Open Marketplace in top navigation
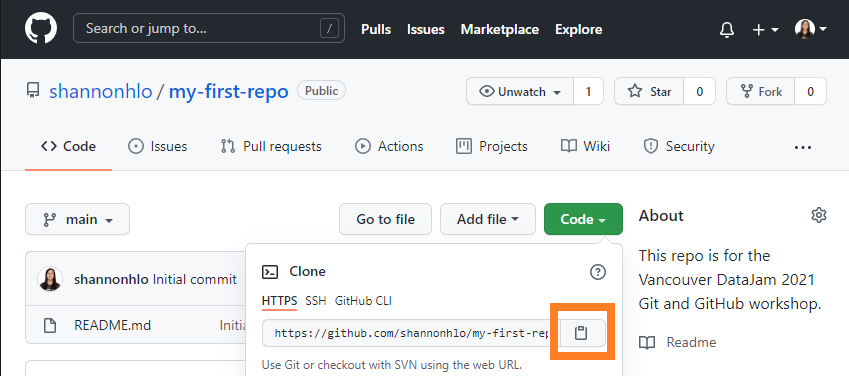The width and height of the screenshot is (849, 377). [499, 29]
